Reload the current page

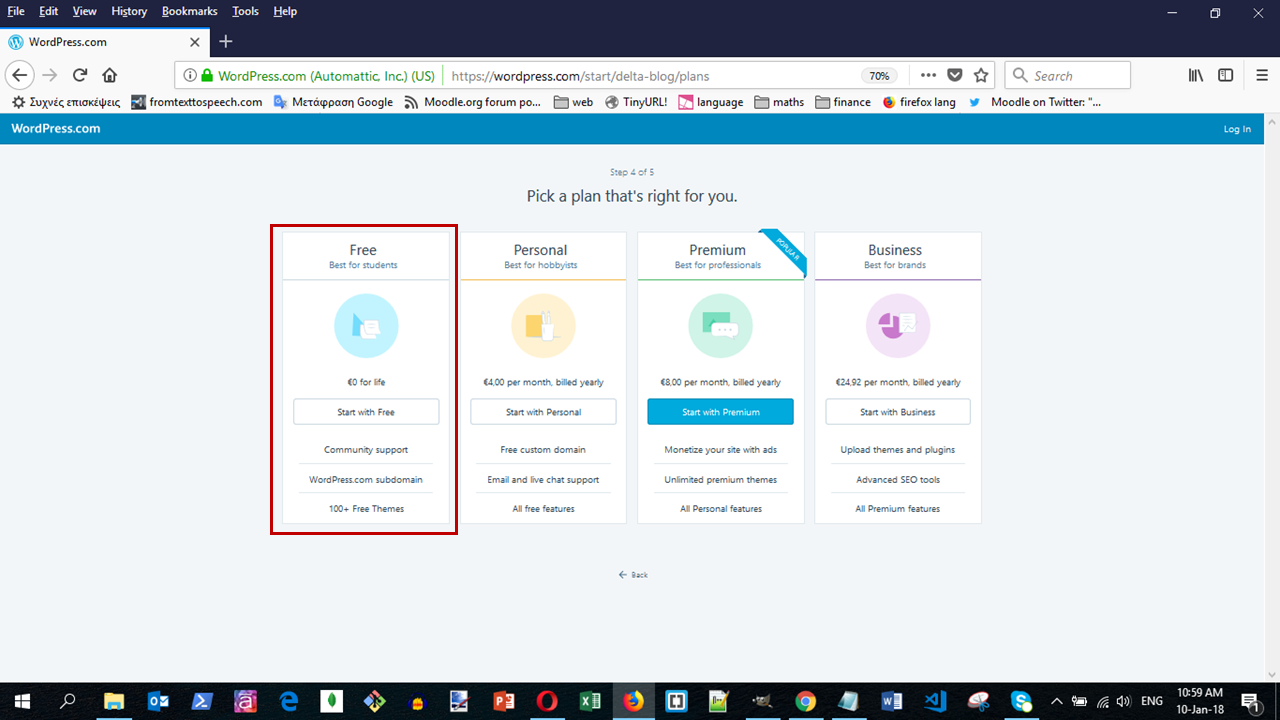pos(80,75)
